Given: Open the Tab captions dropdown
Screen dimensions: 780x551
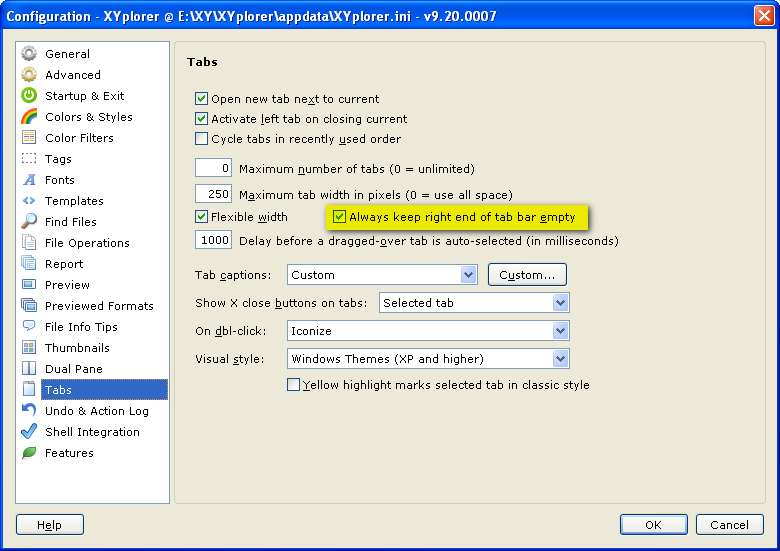Looking at the screenshot, I should pyautogui.click(x=468, y=275).
